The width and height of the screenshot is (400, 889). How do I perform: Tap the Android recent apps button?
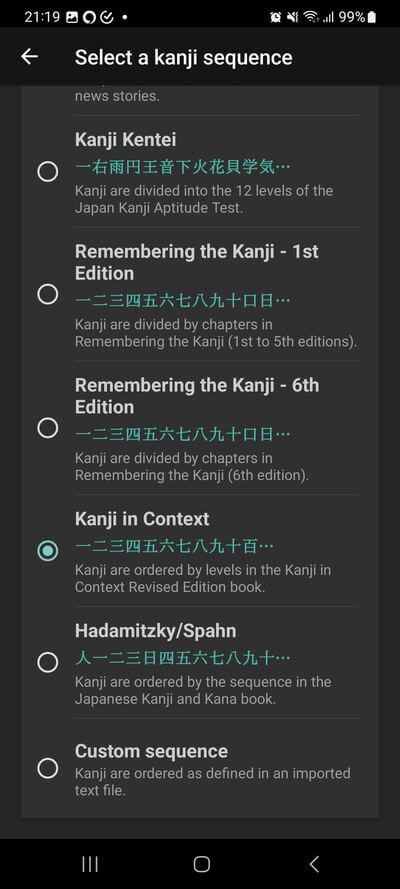pyautogui.click(x=90, y=863)
